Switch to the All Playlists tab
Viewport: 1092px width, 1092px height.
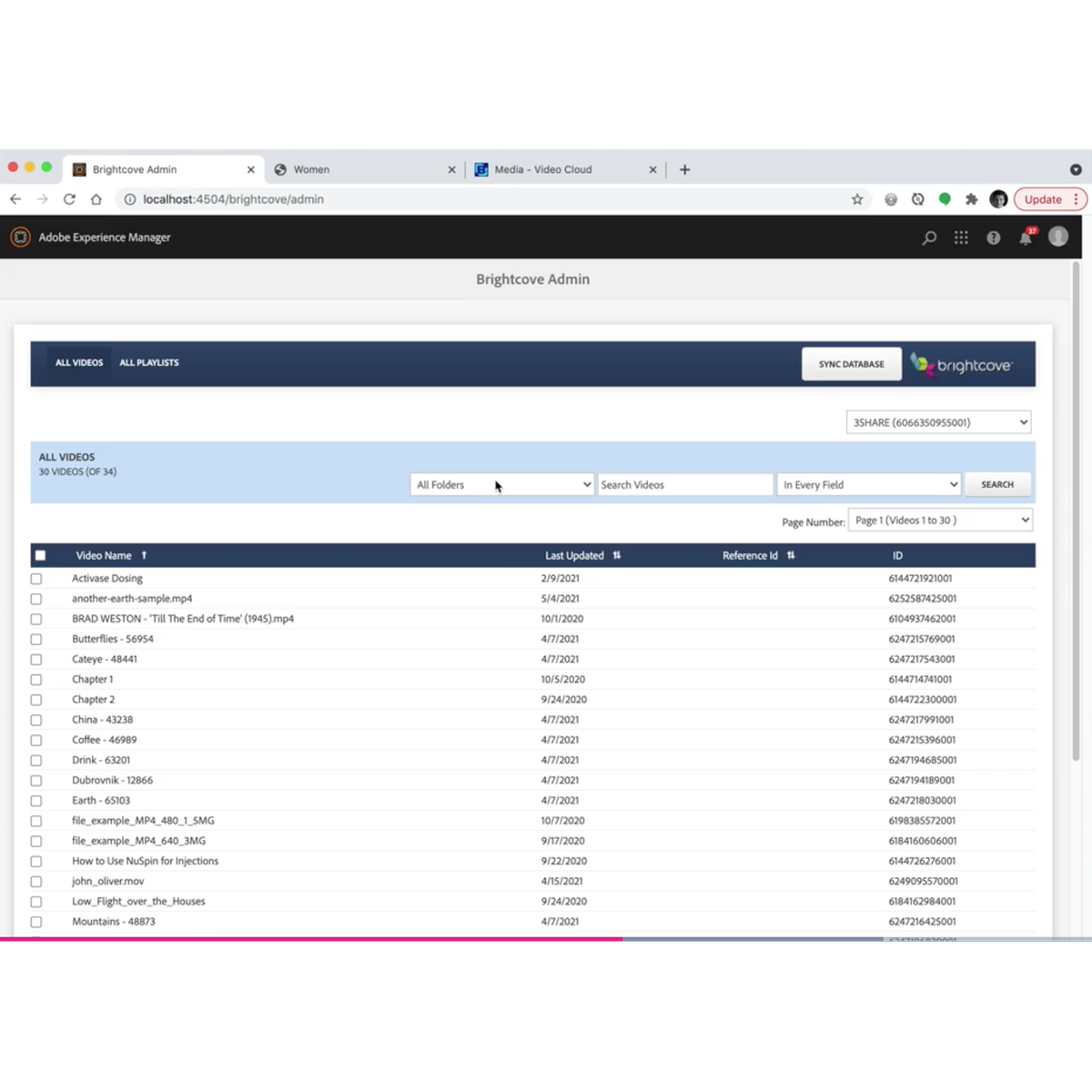coord(149,363)
